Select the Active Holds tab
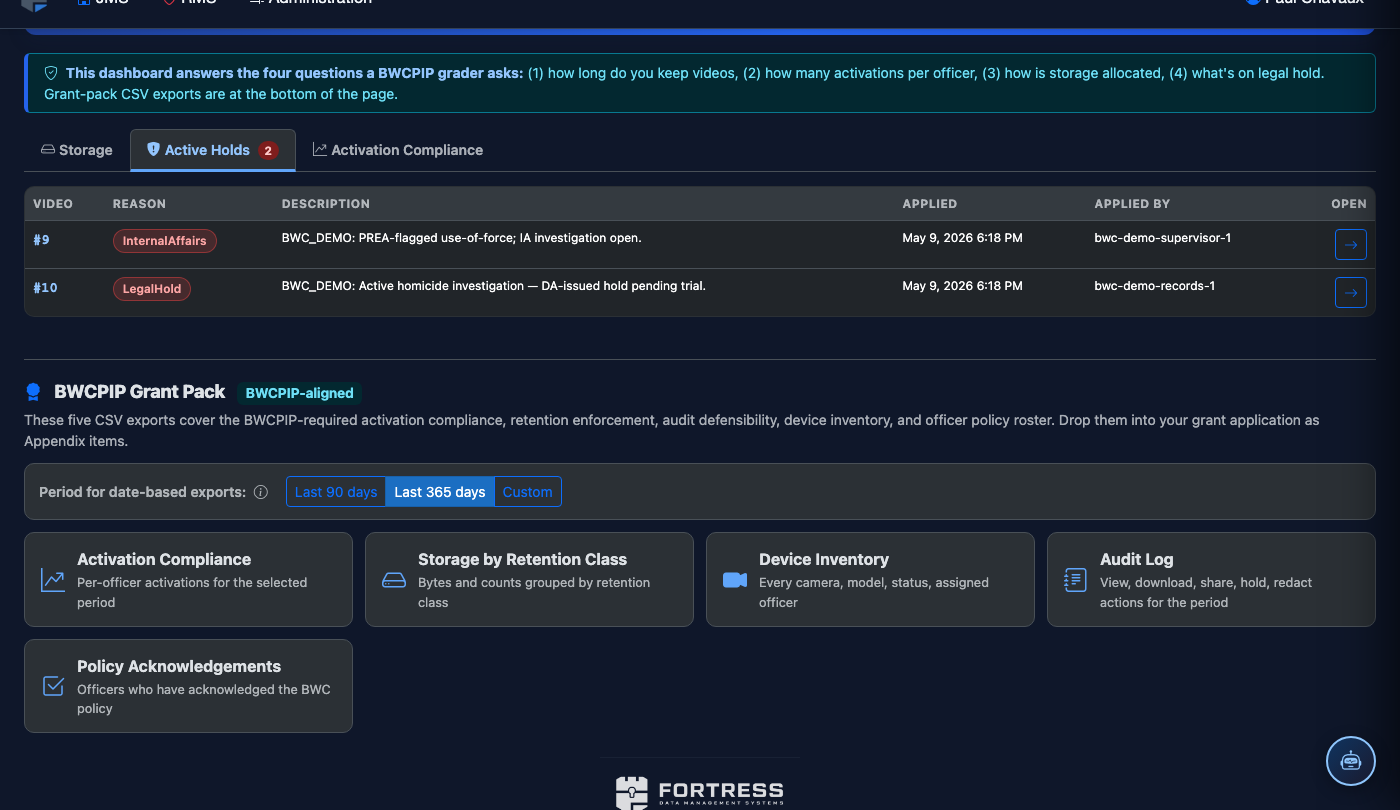Image resolution: width=1400 pixels, height=810 pixels. pyautogui.click(x=213, y=150)
